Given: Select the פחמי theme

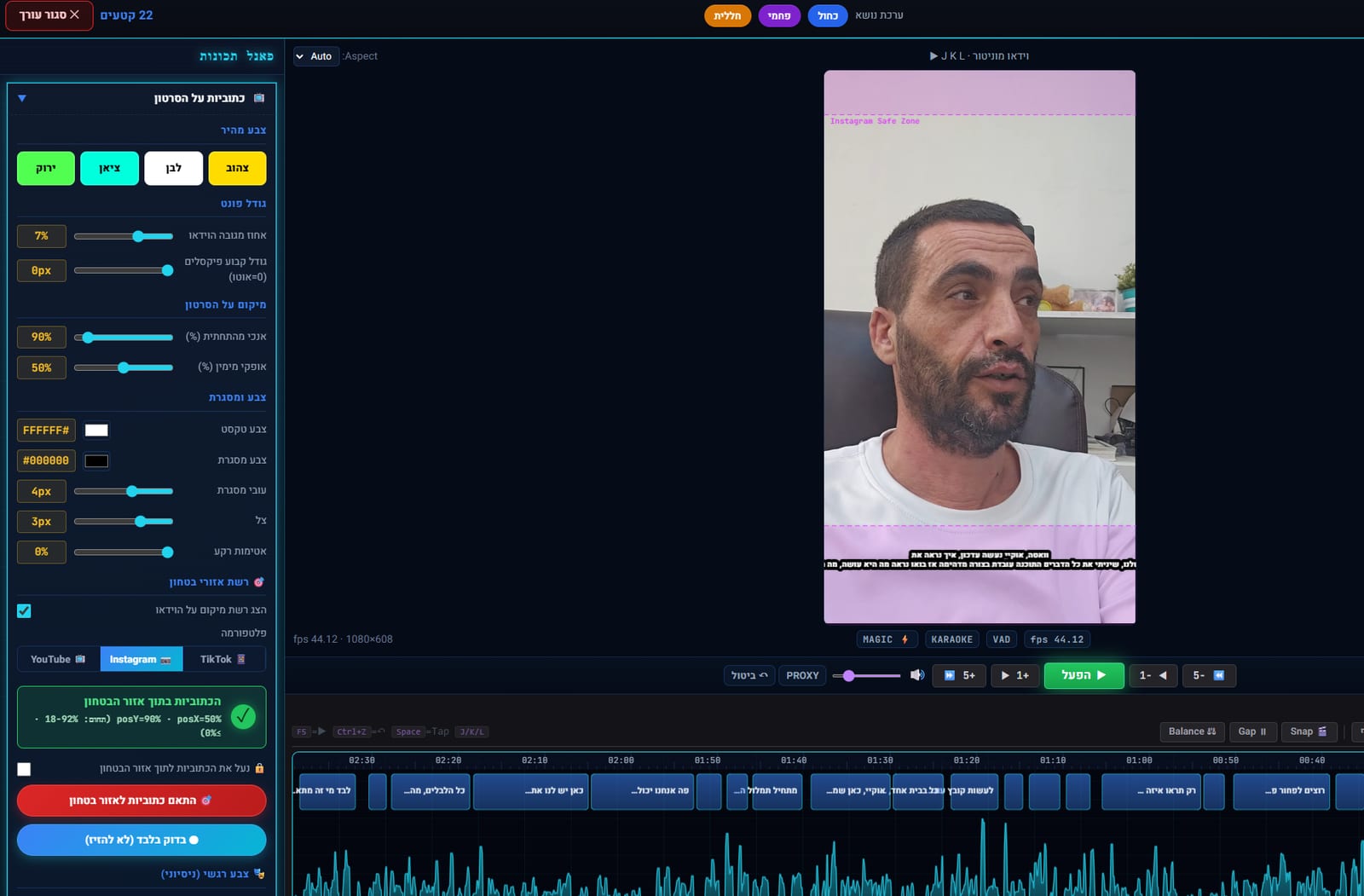Looking at the screenshot, I should click(779, 15).
